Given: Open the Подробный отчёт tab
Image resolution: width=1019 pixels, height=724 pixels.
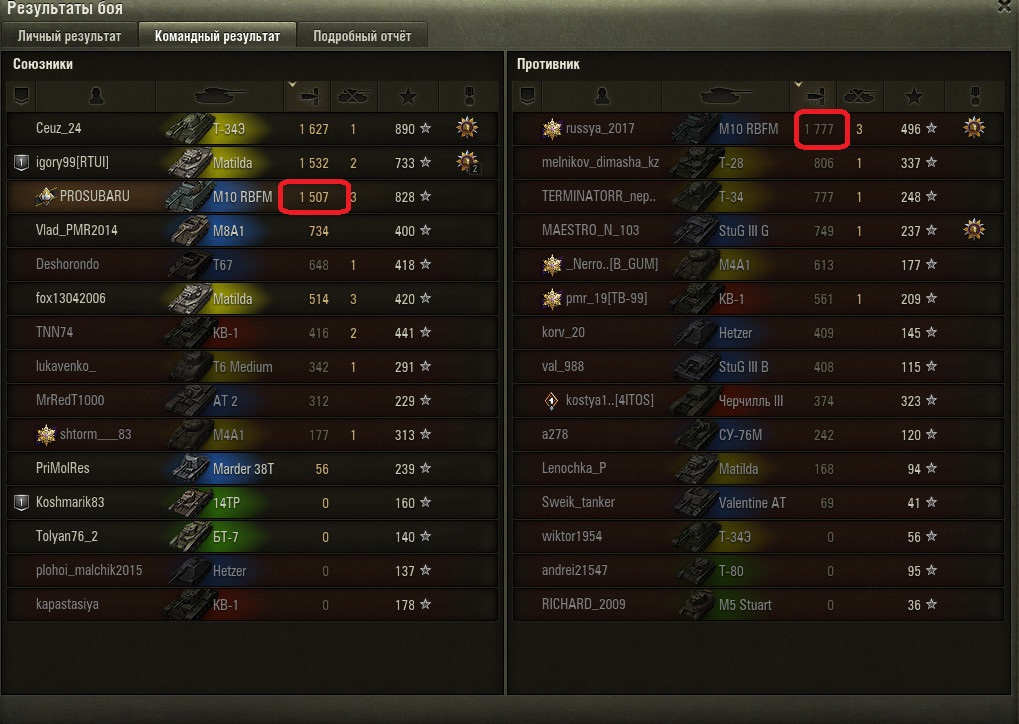Looking at the screenshot, I should point(362,36).
